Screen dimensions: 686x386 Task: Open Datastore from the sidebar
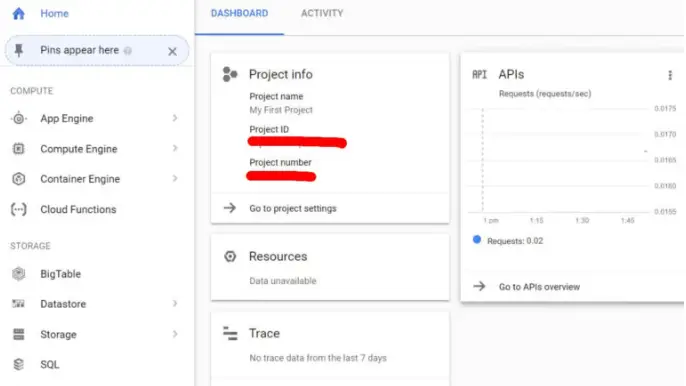(63, 304)
